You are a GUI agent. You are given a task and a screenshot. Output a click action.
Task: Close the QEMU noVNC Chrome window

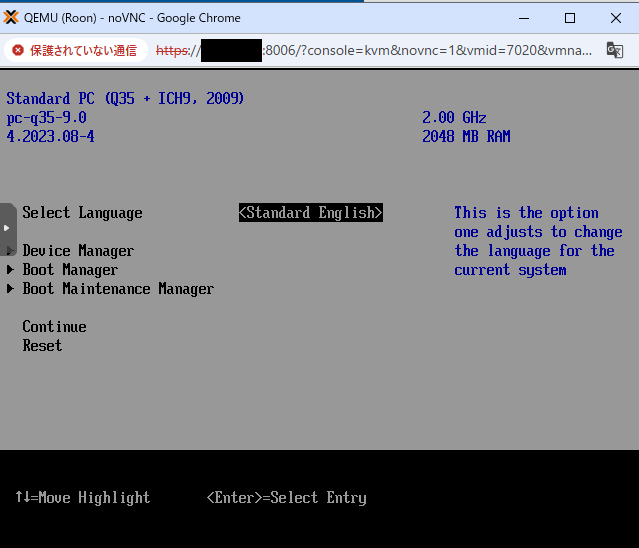click(616, 18)
